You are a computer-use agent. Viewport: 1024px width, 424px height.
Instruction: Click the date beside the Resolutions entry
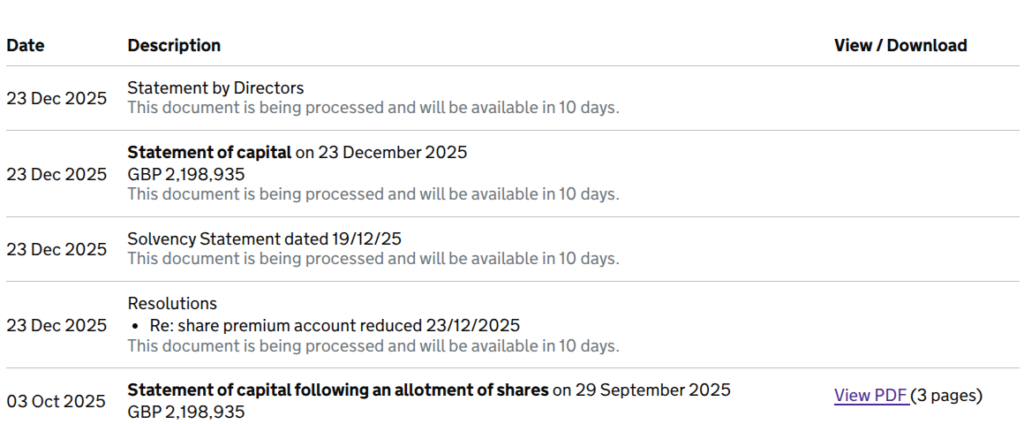tap(56, 325)
